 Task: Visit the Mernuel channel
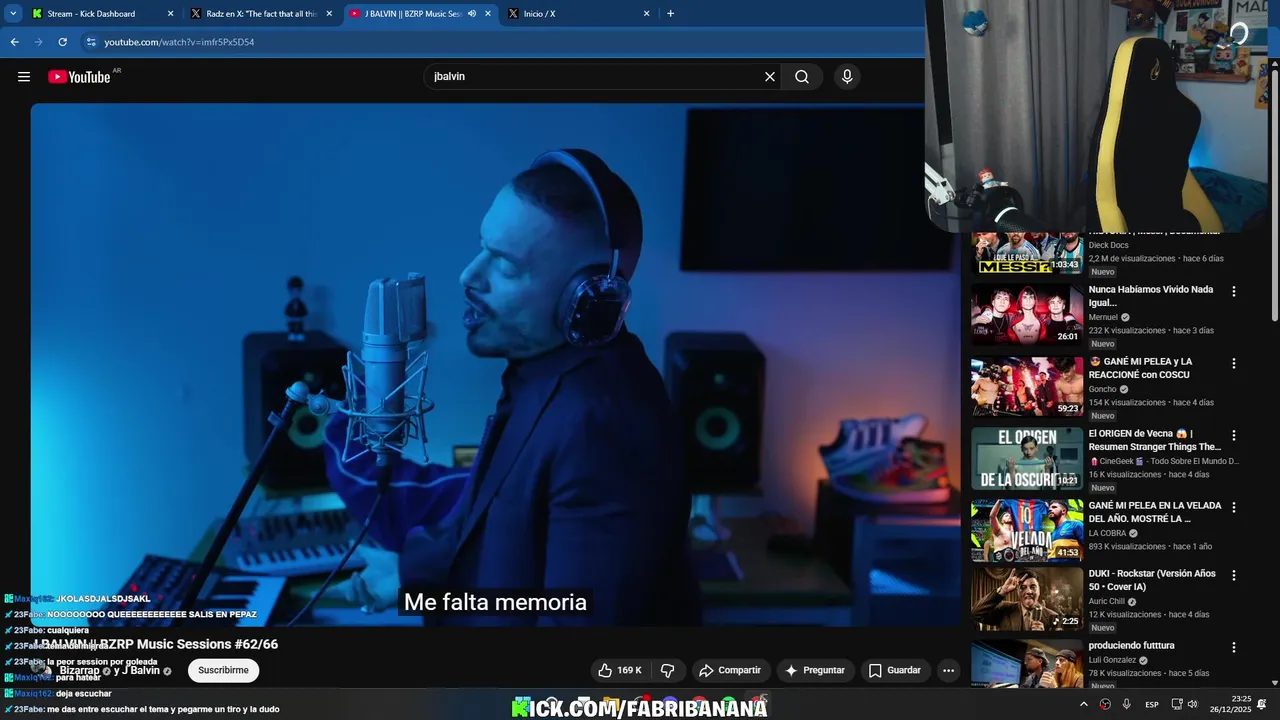[1103, 317]
